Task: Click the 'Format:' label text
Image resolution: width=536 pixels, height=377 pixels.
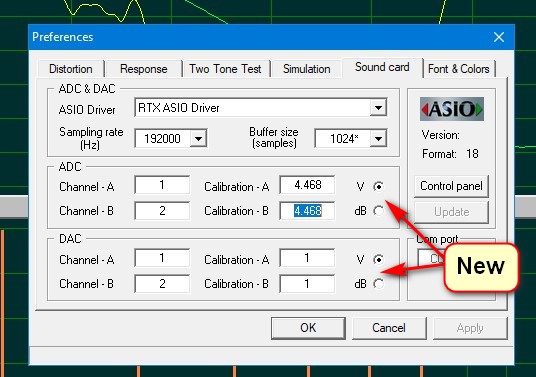Action: [x=439, y=154]
